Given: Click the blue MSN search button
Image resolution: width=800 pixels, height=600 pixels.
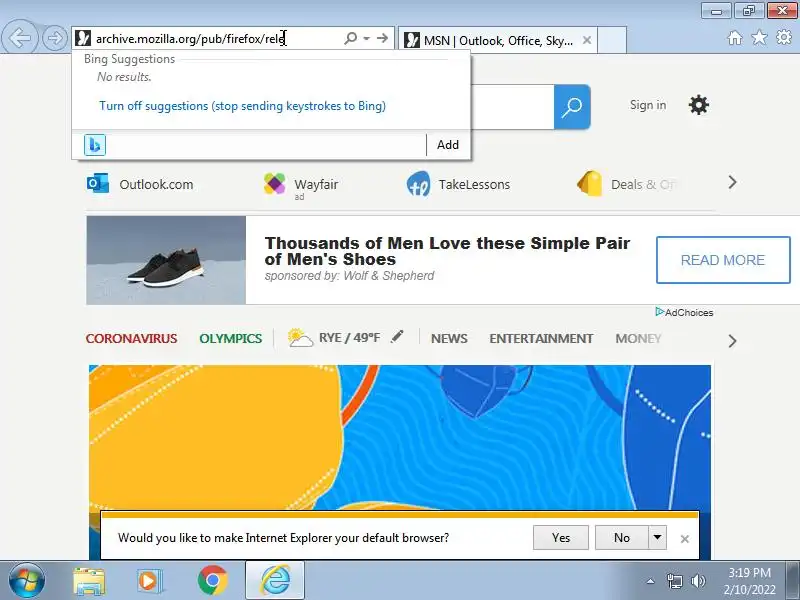Looking at the screenshot, I should 572,107.
